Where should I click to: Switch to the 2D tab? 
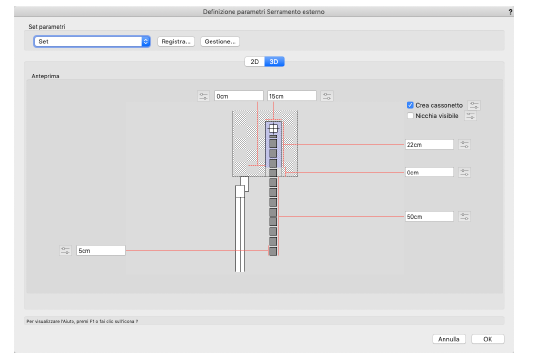point(254,61)
